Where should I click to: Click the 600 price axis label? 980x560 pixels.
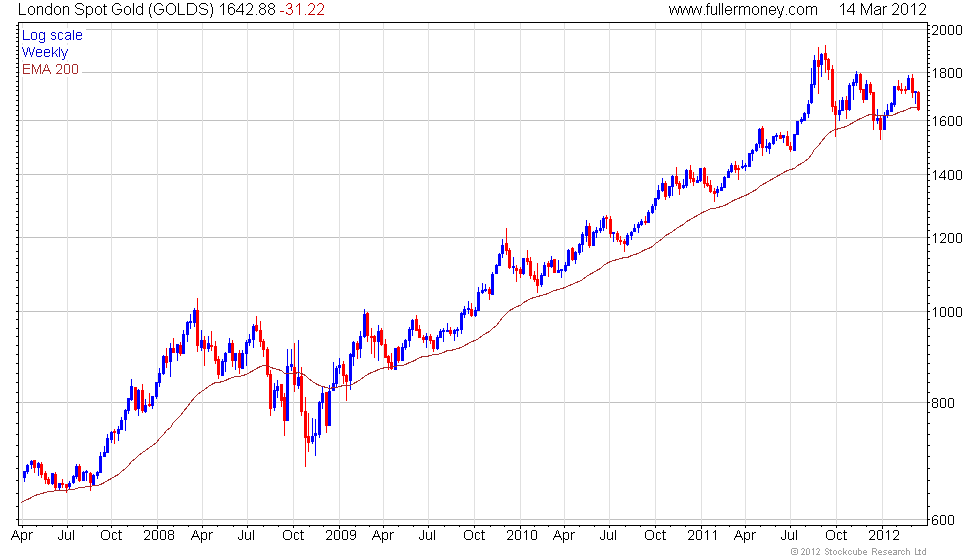[942, 520]
